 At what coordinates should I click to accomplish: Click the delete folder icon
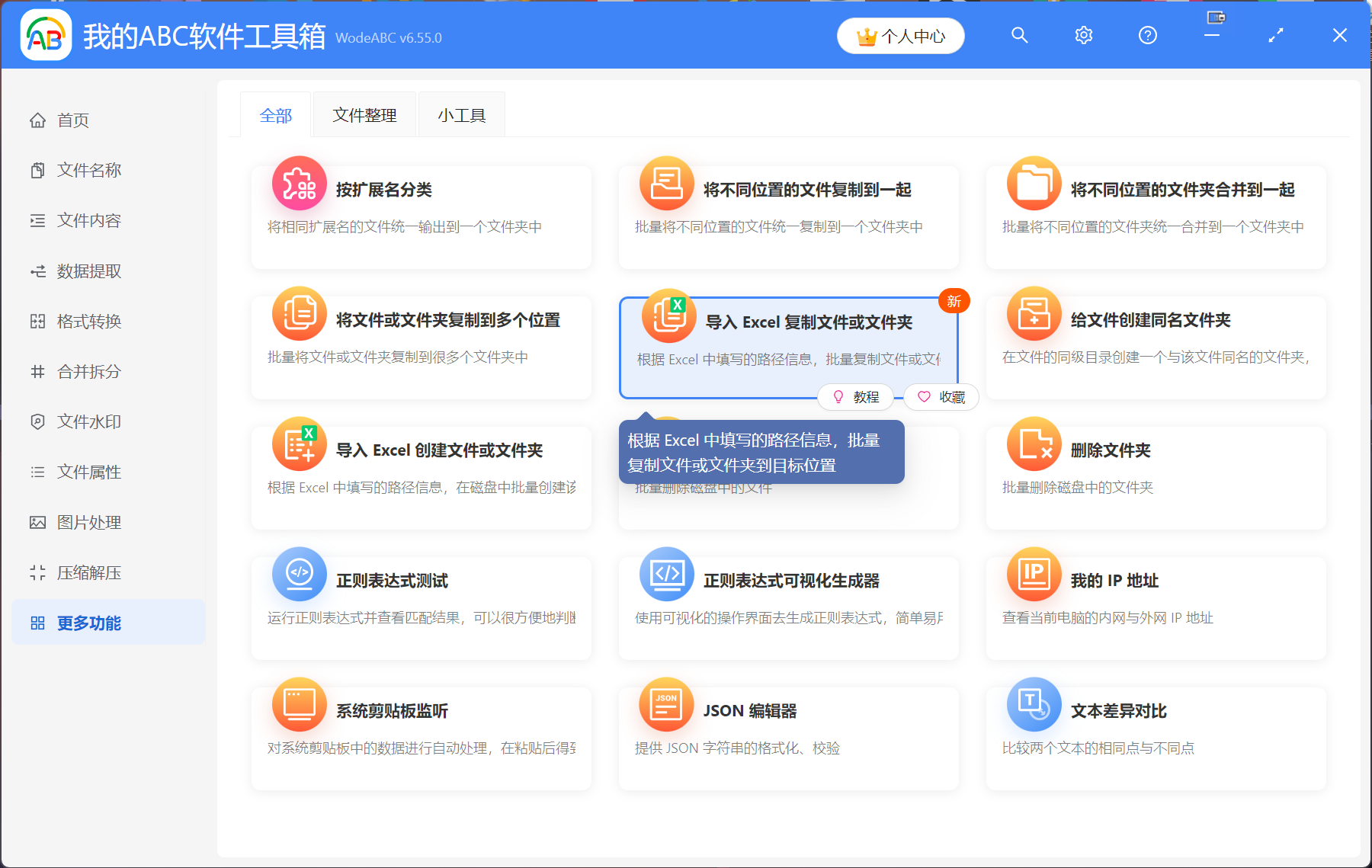(1034, 444)
